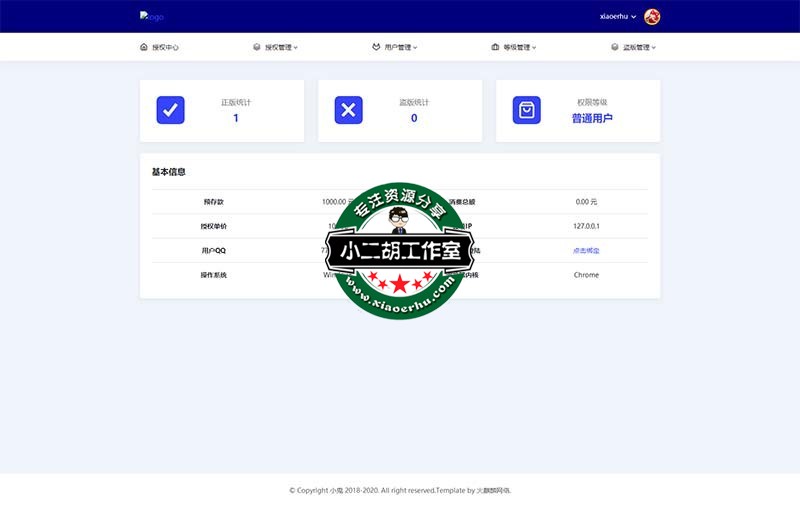This screenshot has height=505, width=800.
Task: Click the blue checkmark 正版统计 icon
Action: coord(171,110)
